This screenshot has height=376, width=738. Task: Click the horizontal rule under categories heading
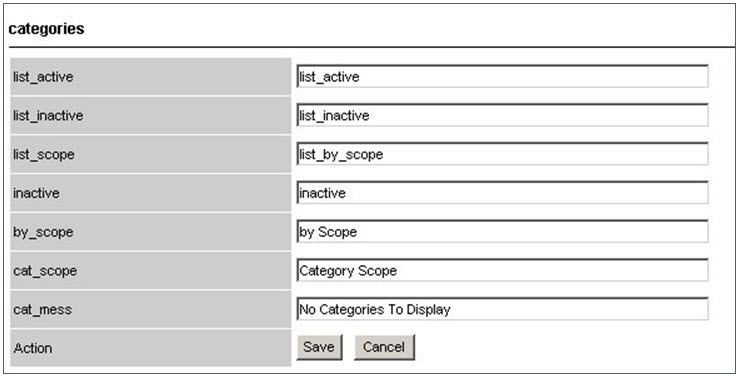pos(371,47)
